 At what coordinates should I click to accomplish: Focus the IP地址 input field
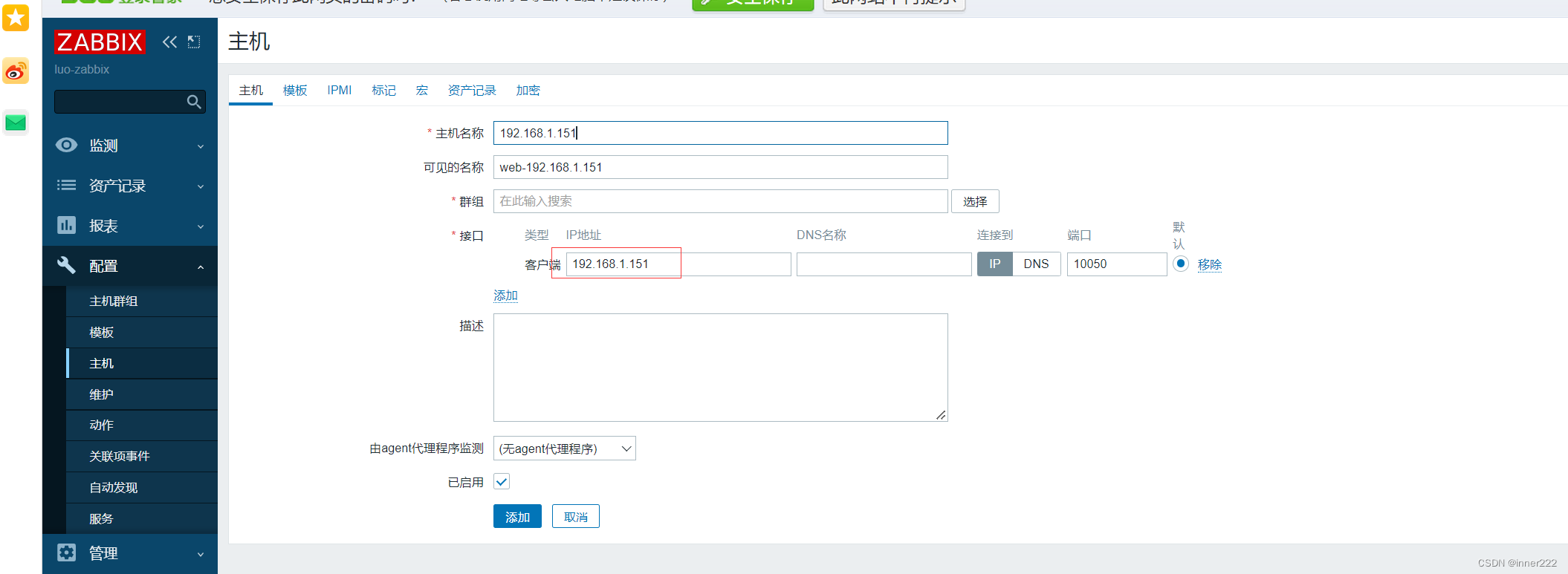click(678, 264)
